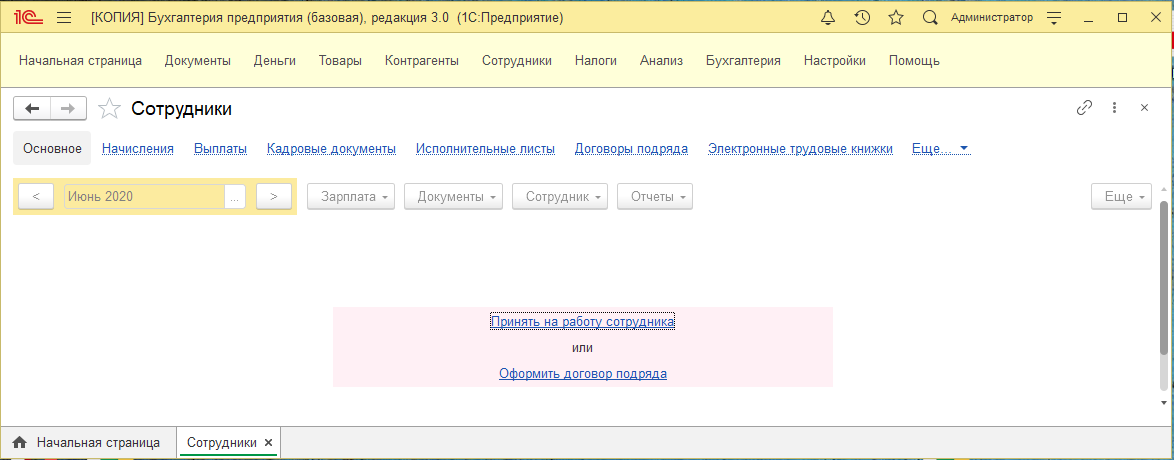Viewport: 1174px width, 460px height.
Task: Switch to next month arrow button
Action: [273, 197]
